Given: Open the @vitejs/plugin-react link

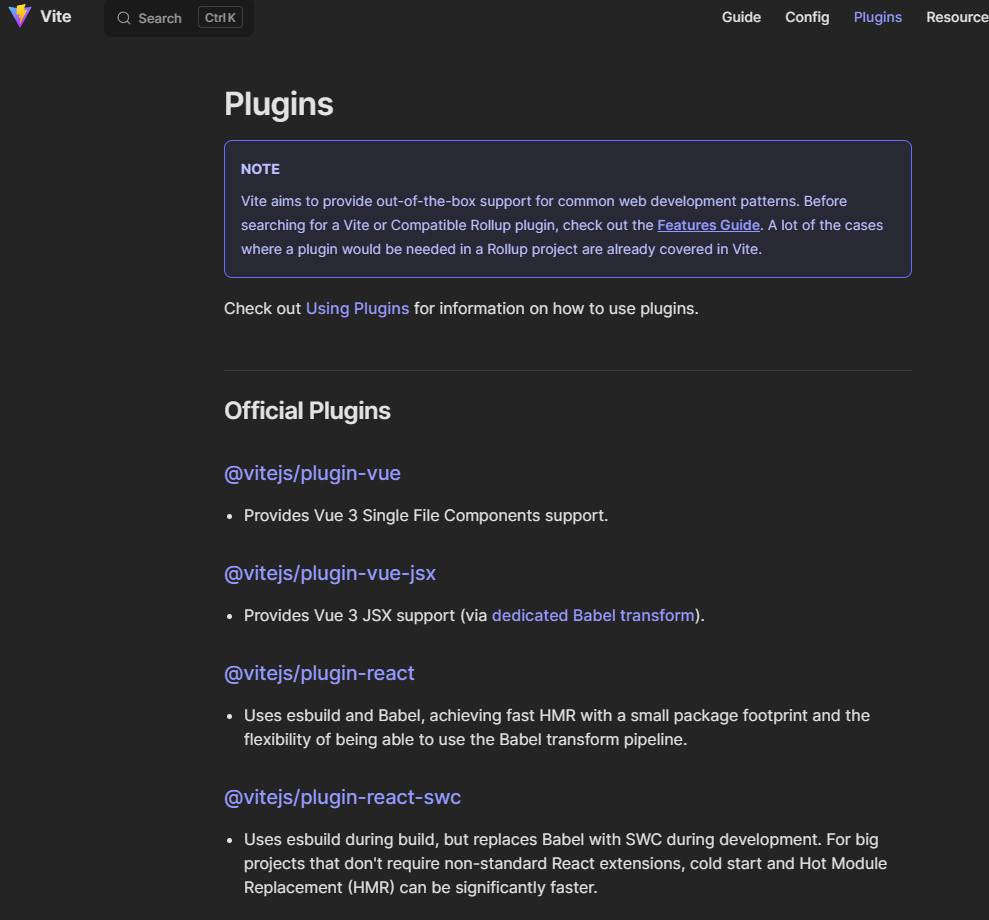Looking at the screenshot, I should (x=319, y=673).
